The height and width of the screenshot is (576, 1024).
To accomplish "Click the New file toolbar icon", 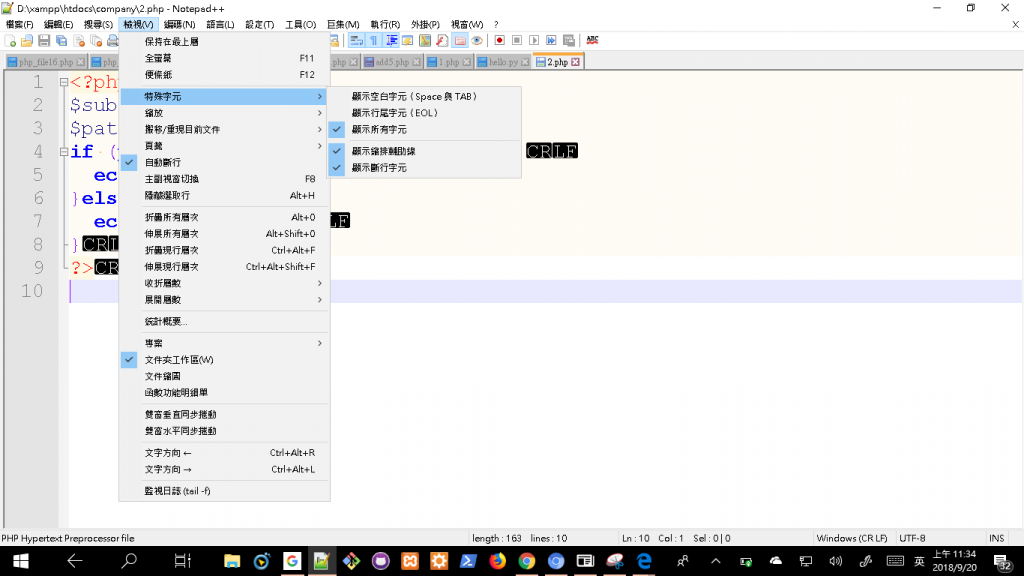I will [10, 40].
